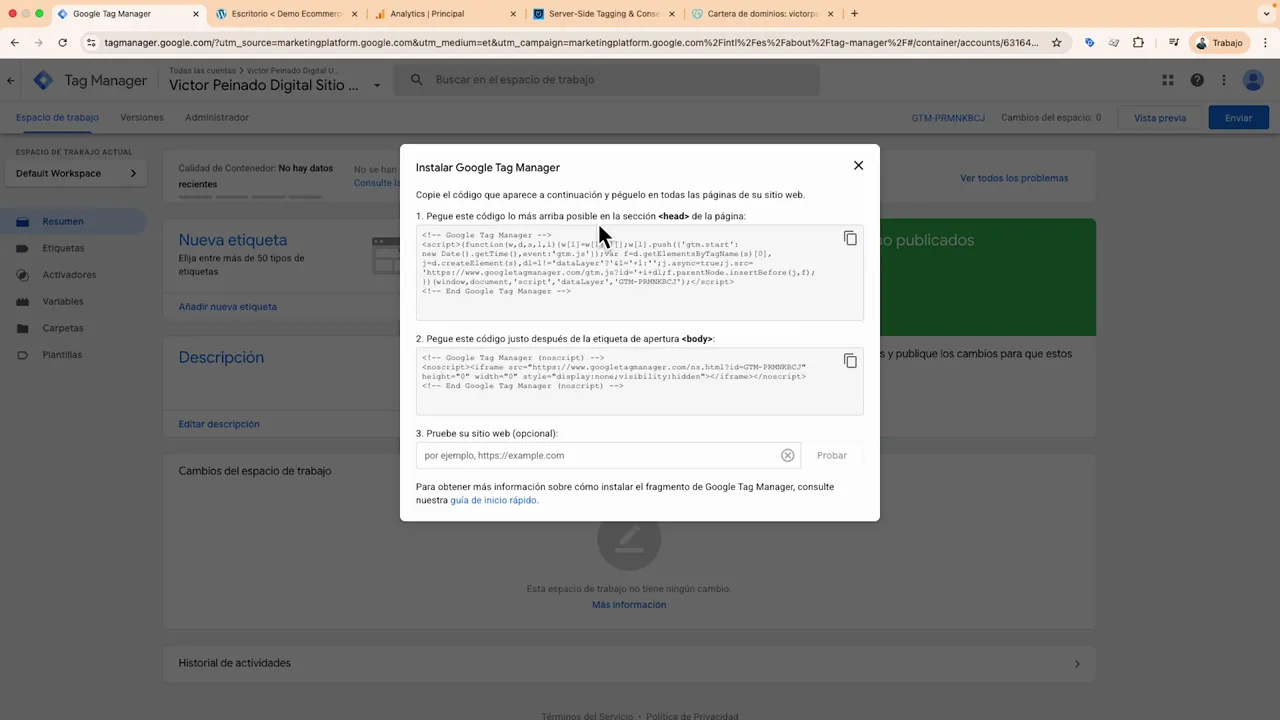Click Añadir nueva etiqueta
1280x720 pixels.
[227, 306]
